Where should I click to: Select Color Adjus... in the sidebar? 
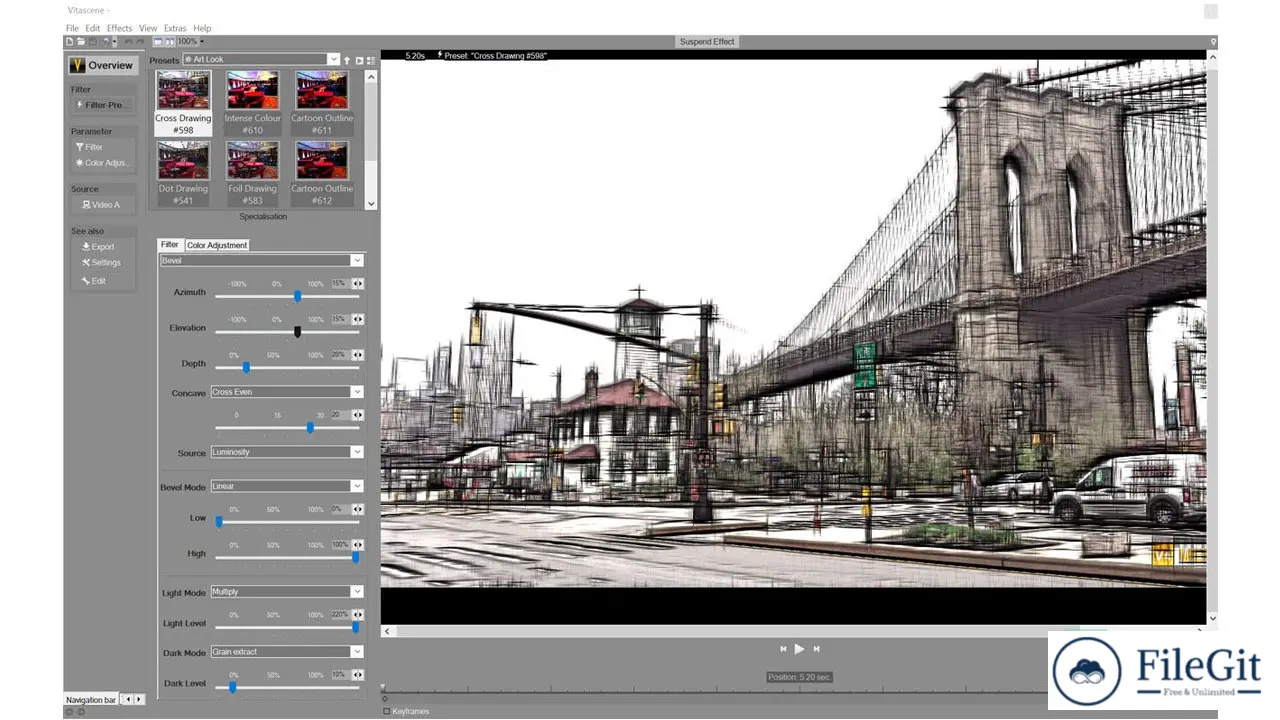[102, 163]
